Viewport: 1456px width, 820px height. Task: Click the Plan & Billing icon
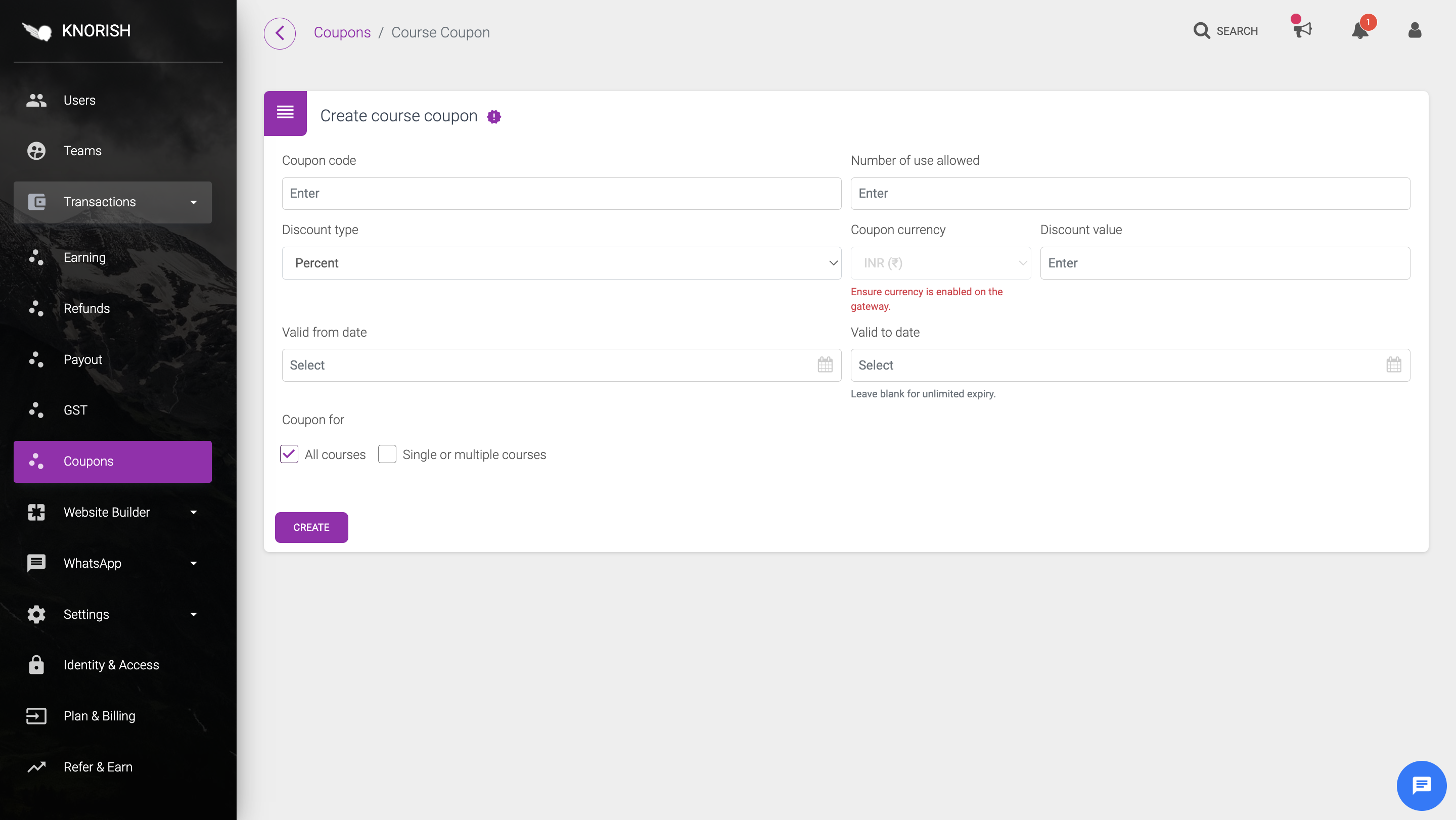[x=36, y=716]
